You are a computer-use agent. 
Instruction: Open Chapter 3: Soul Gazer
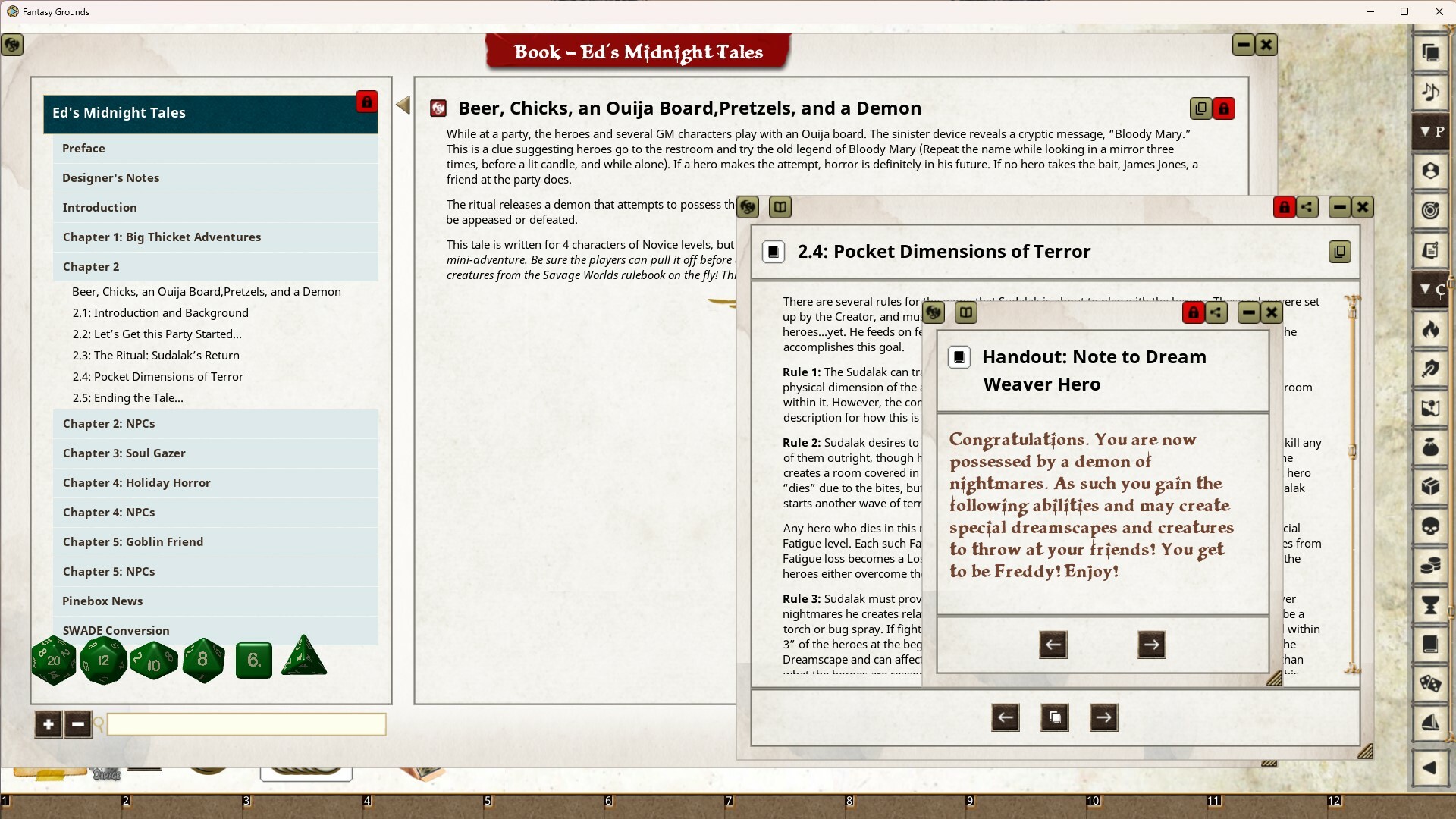point(124,453)
